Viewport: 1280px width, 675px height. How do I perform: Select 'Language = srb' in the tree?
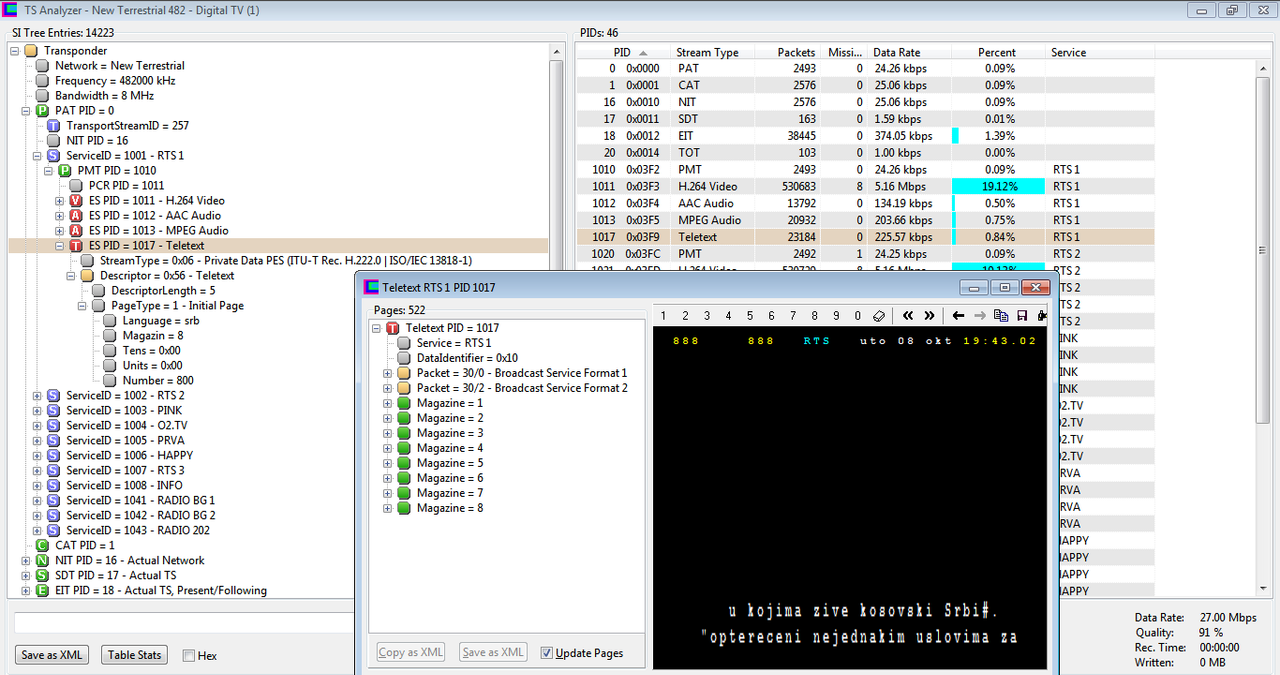161,321
